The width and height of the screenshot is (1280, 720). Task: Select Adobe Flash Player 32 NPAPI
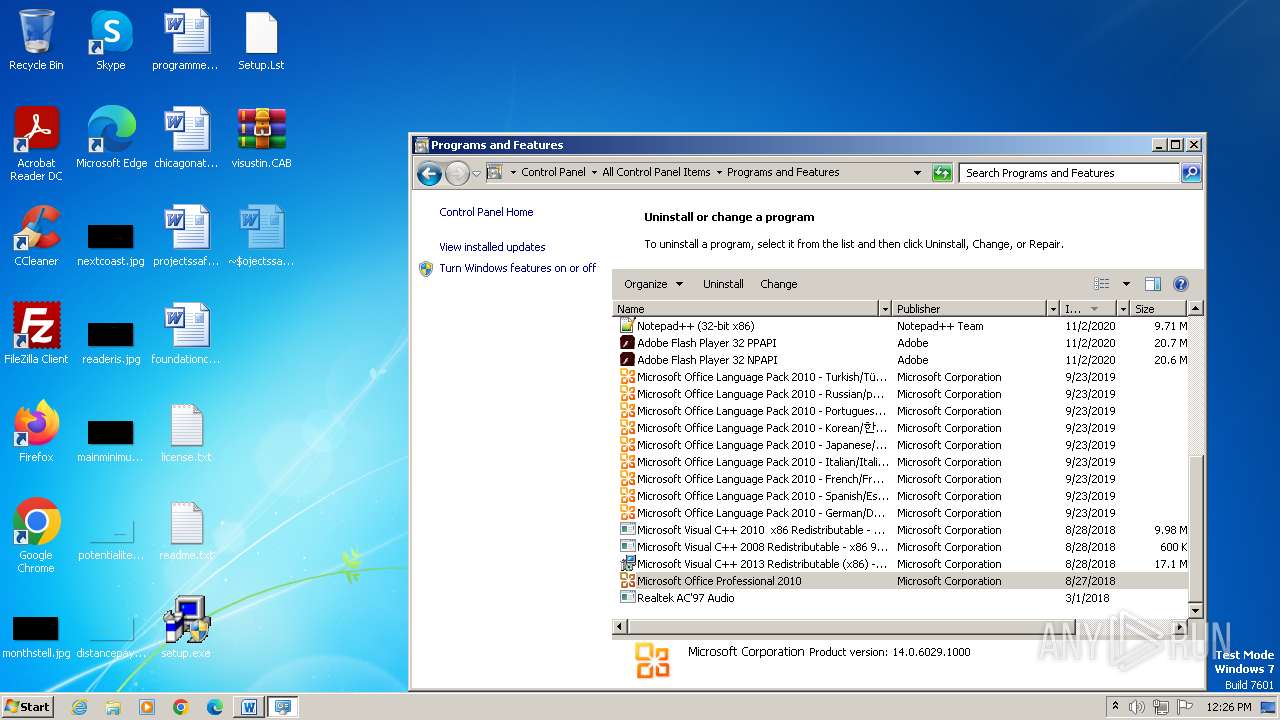pyautogui.click(x=900, y=360)
